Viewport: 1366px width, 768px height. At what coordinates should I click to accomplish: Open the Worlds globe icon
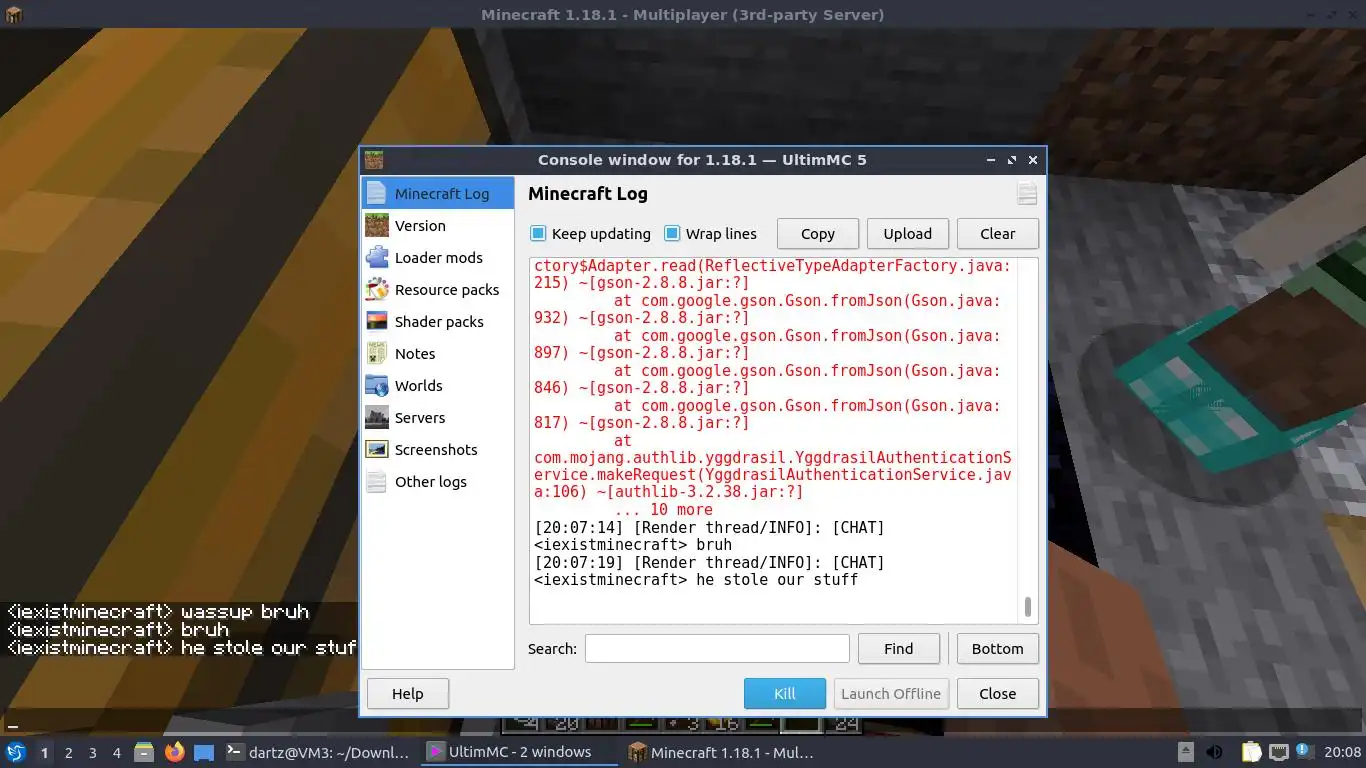coord(377,385)
